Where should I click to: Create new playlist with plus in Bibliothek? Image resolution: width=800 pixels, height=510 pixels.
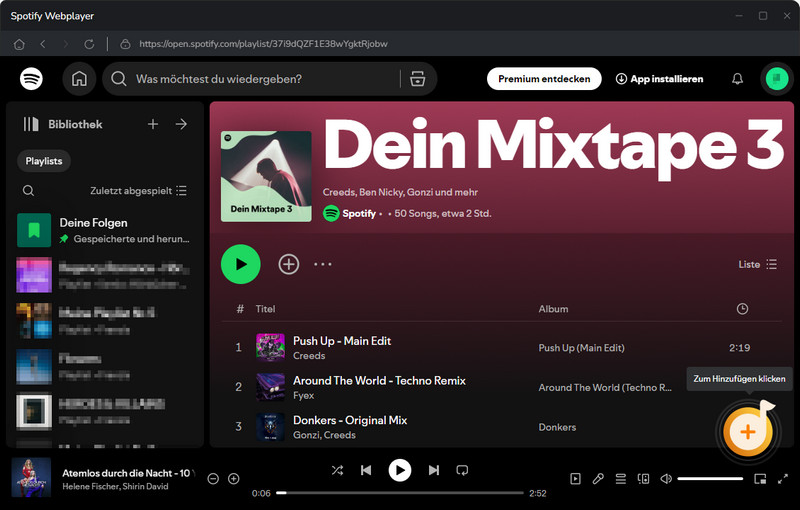[153, 124]
